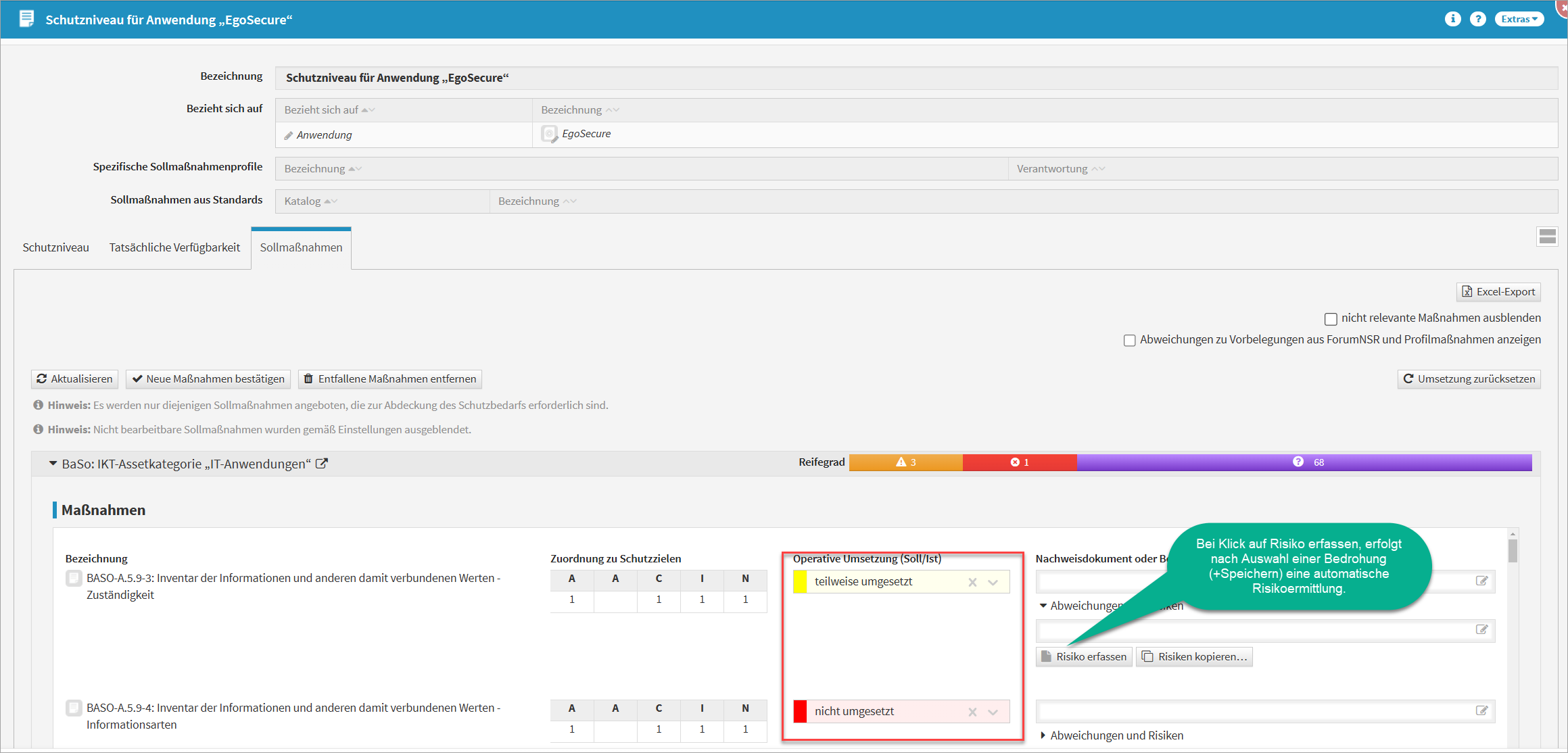Image resolution: width=1568 pixels, height=753 pixels.
Task: Open the help question mark icon
Action: 1478,19
